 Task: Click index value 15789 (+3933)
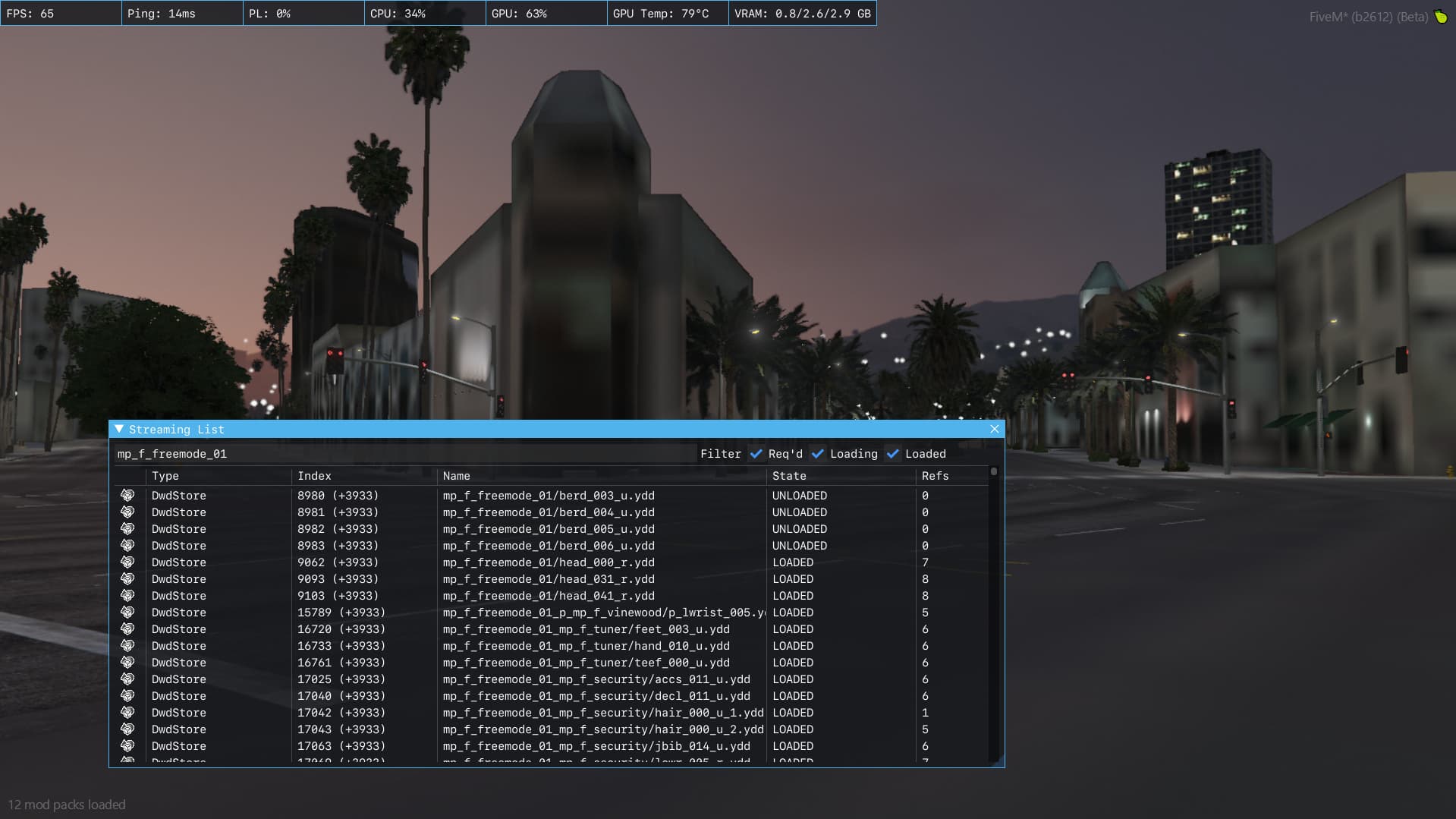click(341, 613)
